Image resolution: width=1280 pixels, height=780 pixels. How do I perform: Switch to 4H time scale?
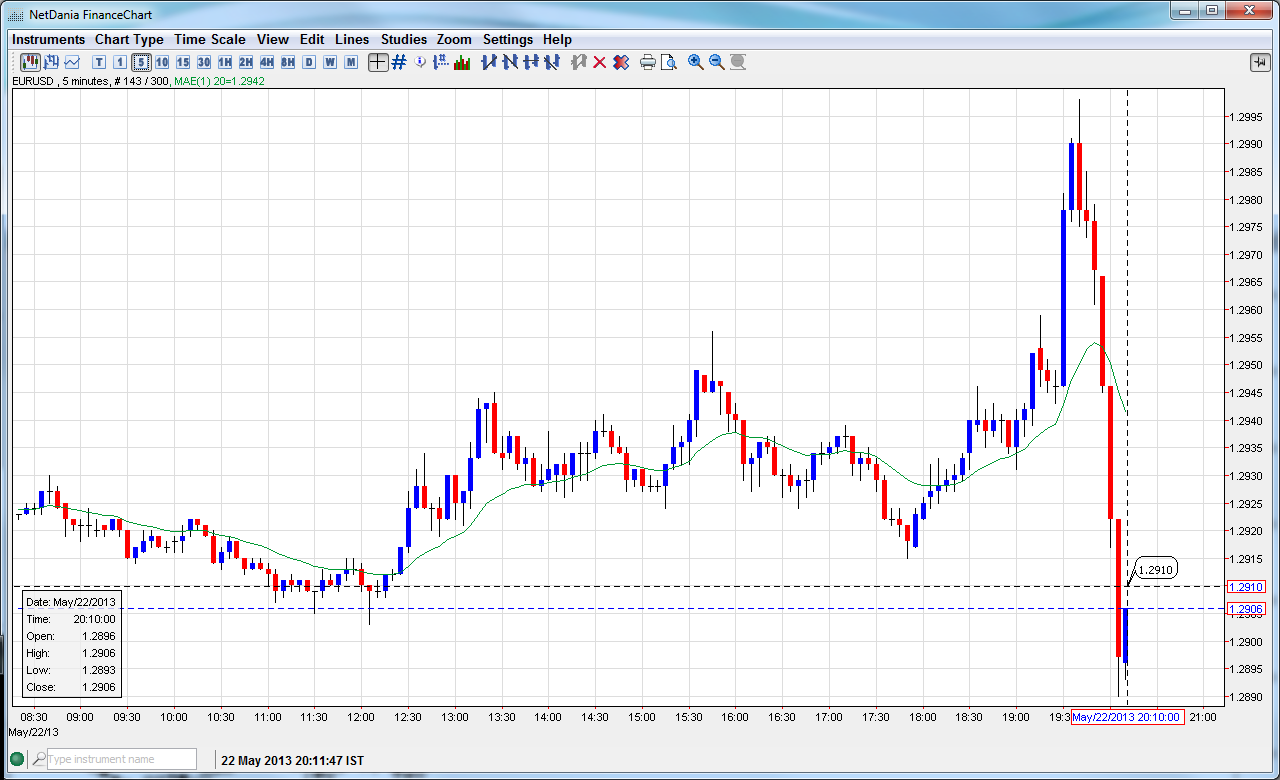(267, 62)
